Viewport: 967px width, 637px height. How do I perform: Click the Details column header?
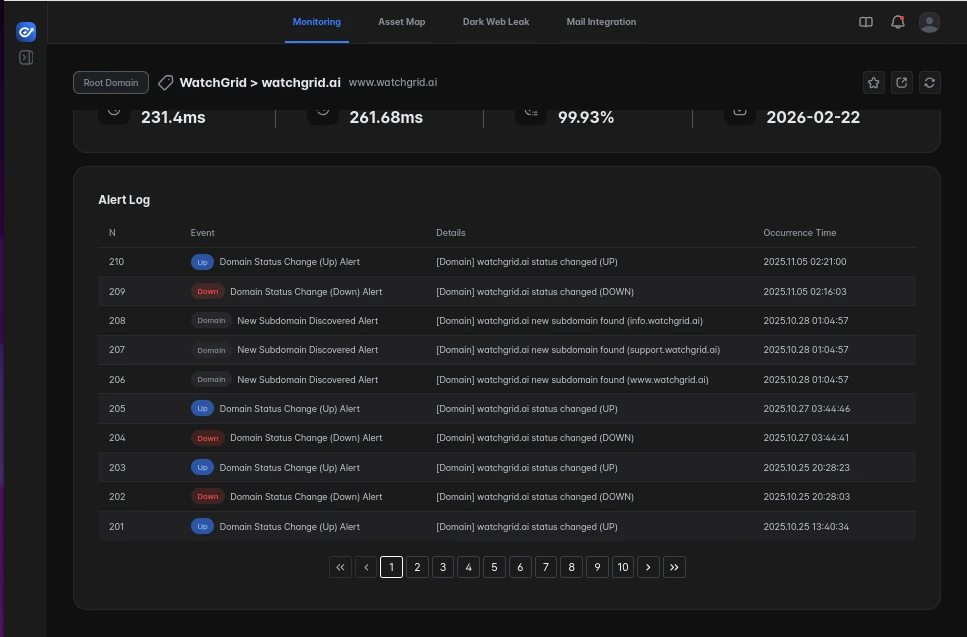pos(451,233)
